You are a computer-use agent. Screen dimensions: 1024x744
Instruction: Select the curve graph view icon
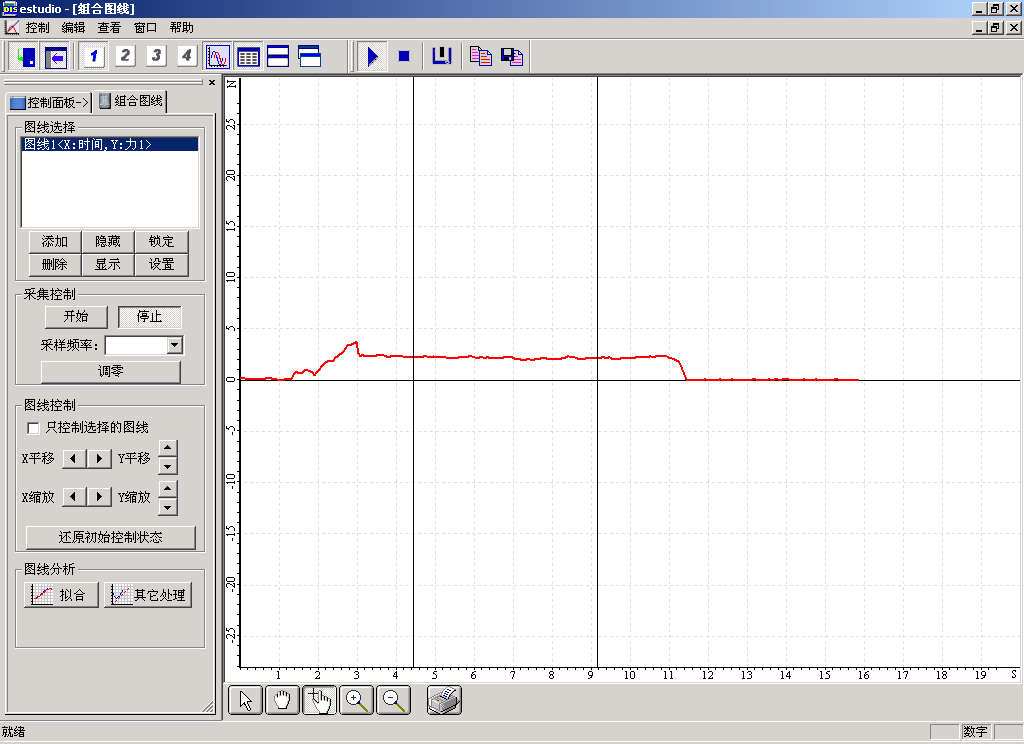click(x=217, y=56)
